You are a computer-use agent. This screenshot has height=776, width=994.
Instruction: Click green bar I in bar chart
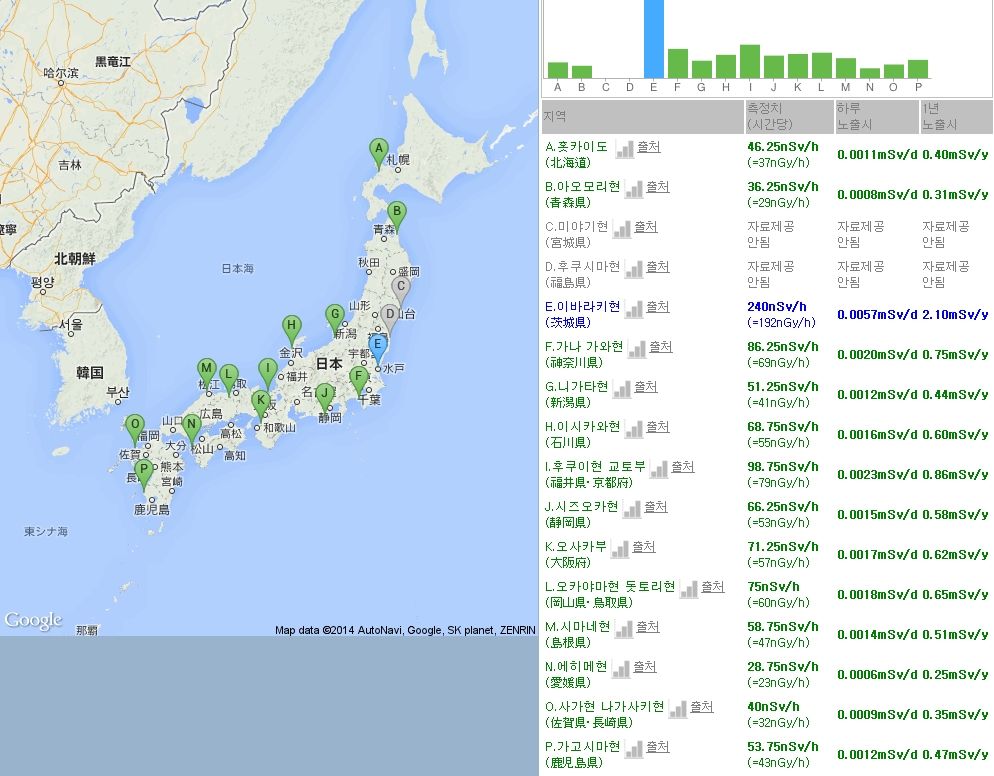tap(750, 61)
